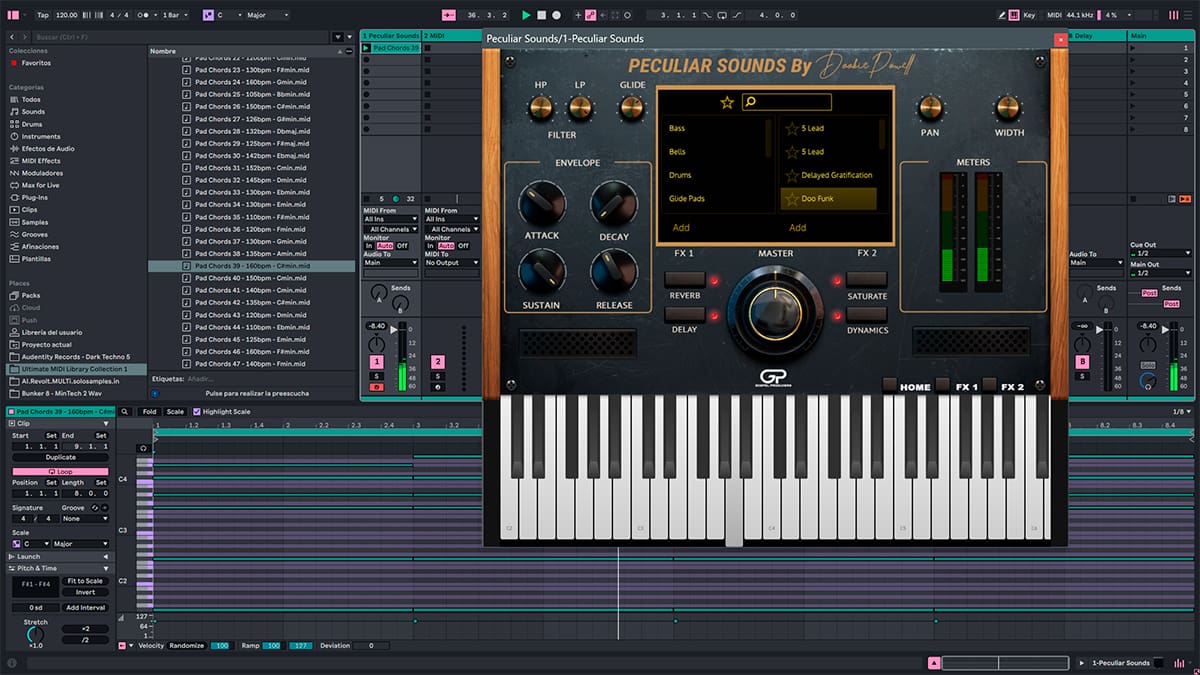The height and width of the screenshot is (675, 1200).
Task: Toggle SATURATE in FX 2 section
Action: click(x=866, y=280)
